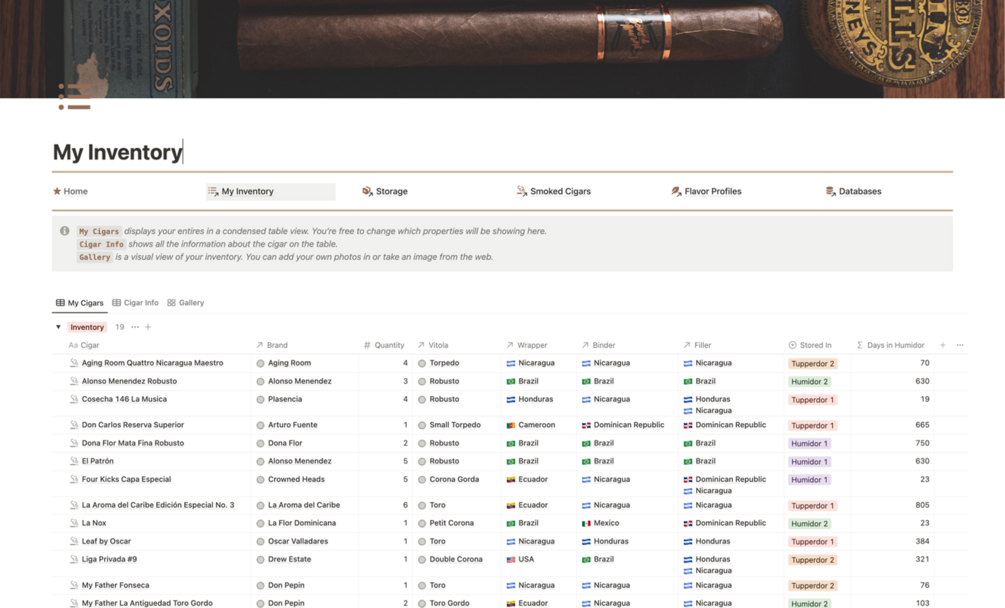Click the info icon in callout

click(x=65, y=231)
